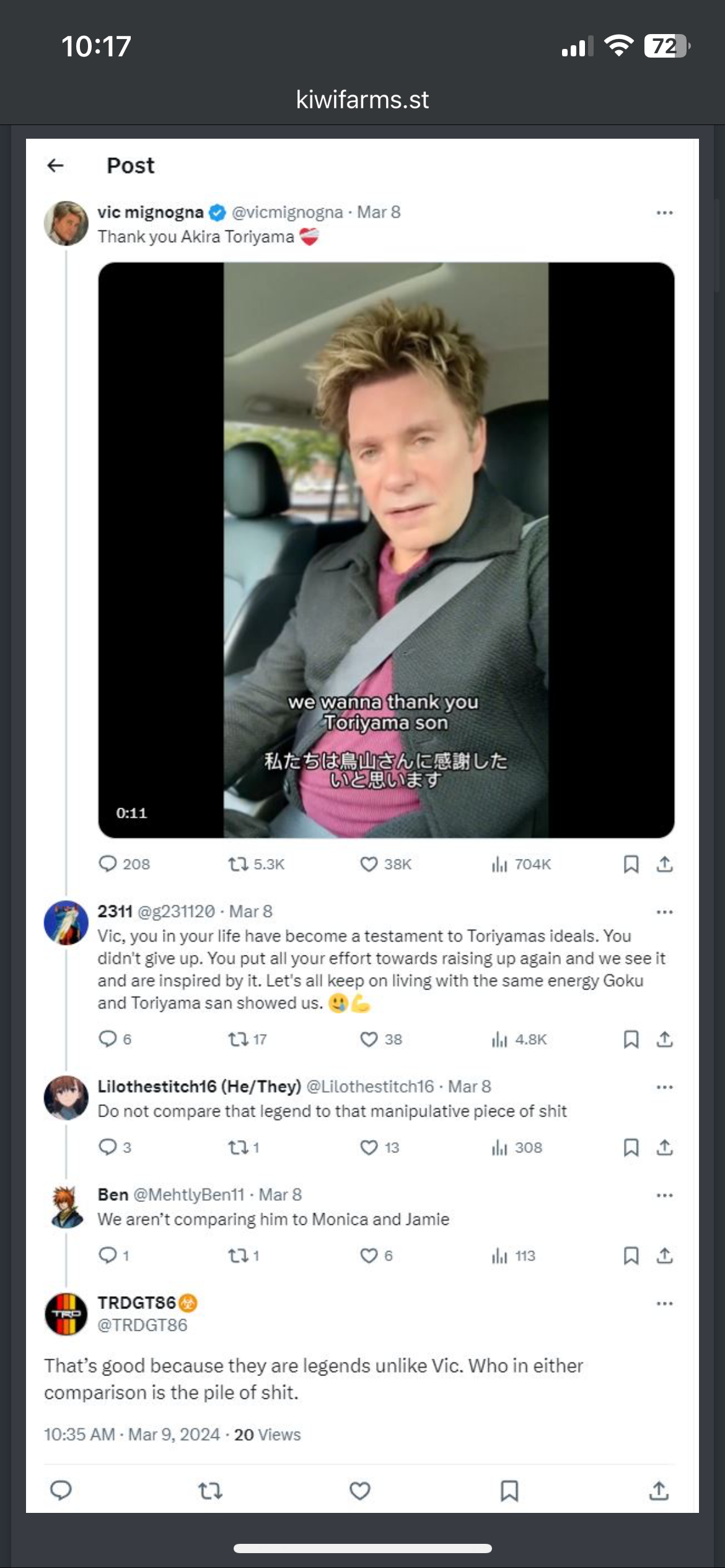Screen dimensions: 725x1568
Task: Share the vic mignogna video post
Action: click(664, 864)
